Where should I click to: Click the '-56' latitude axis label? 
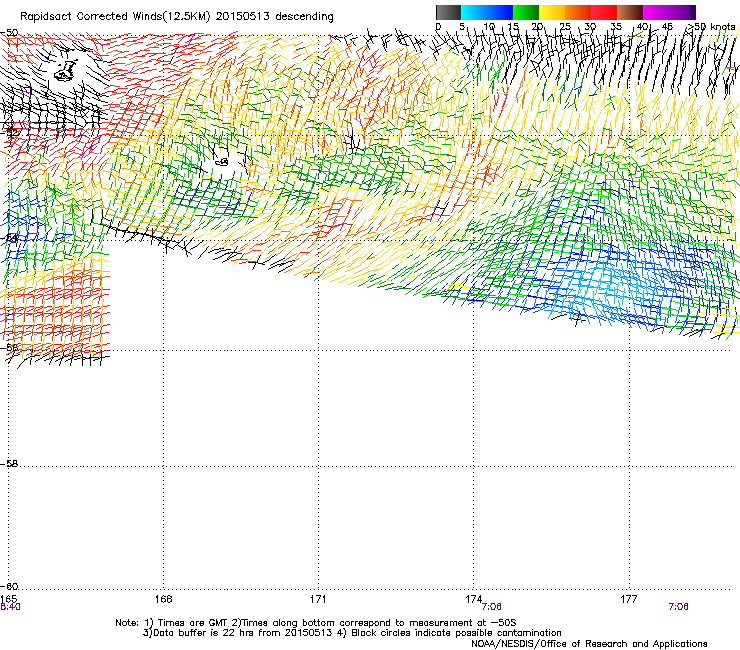[x=9, y=347]
